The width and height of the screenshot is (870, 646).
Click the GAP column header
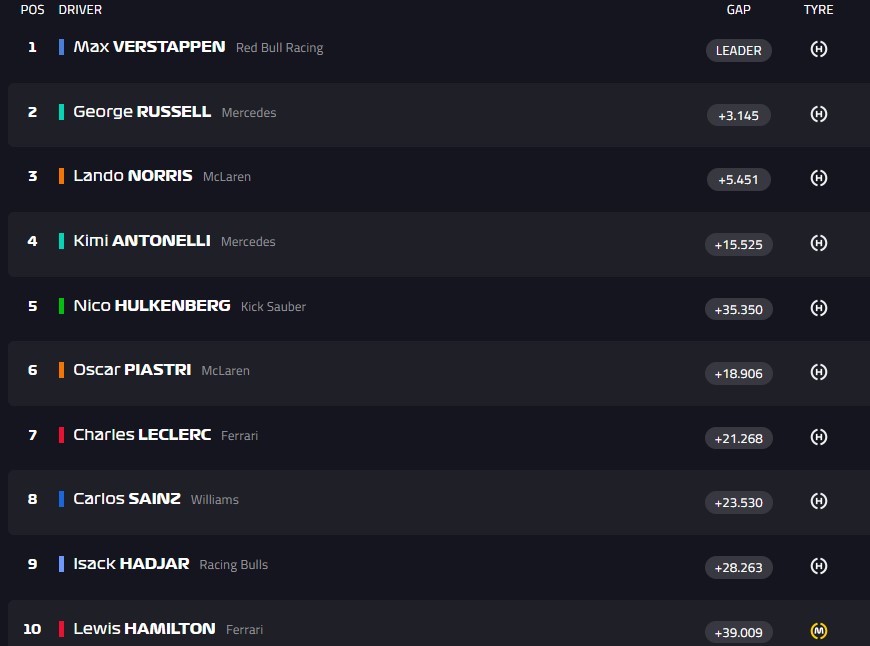pos(738,10)
